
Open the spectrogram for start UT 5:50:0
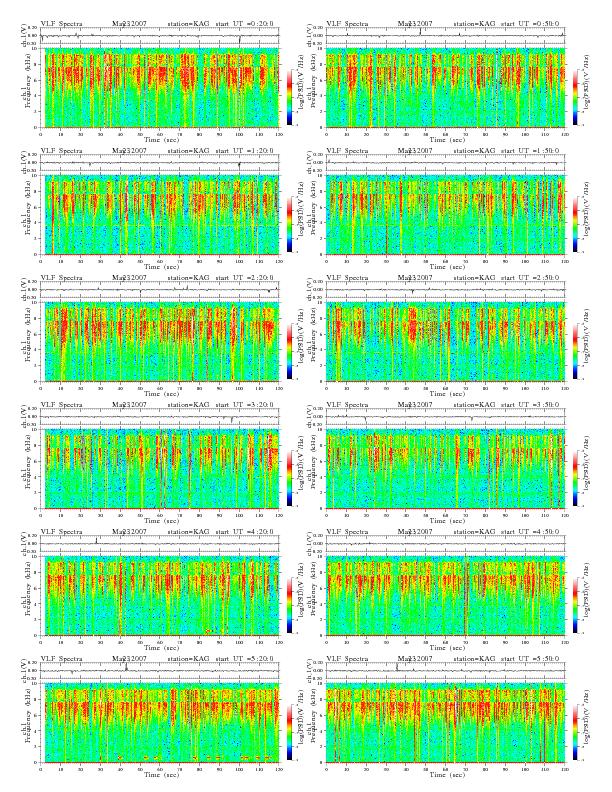tap(445, 723)
